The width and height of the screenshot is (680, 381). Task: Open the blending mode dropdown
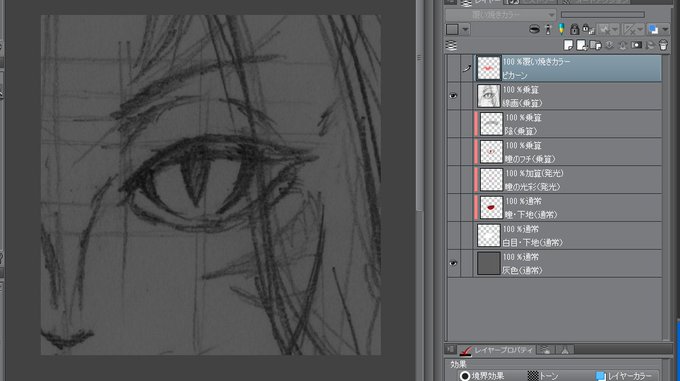pos(500,15)
